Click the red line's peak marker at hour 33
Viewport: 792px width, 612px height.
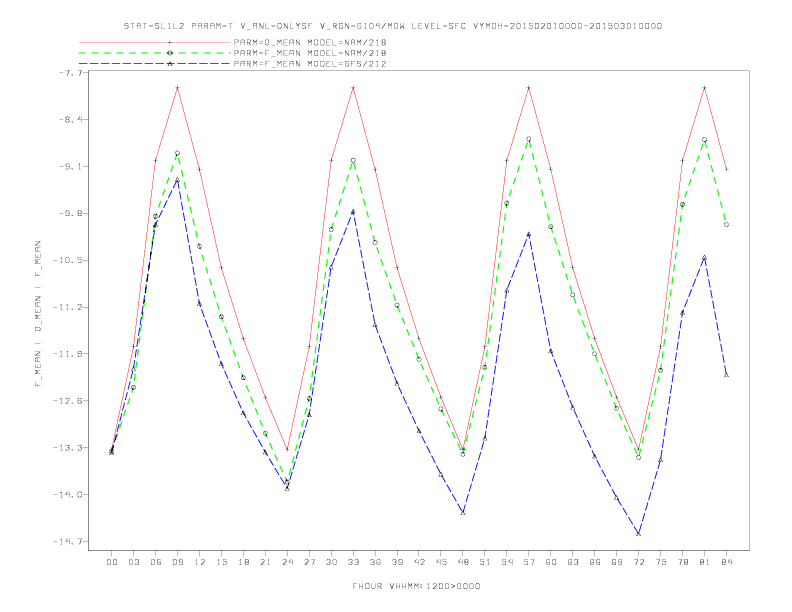pyautogui.click(x=353, y=88)
